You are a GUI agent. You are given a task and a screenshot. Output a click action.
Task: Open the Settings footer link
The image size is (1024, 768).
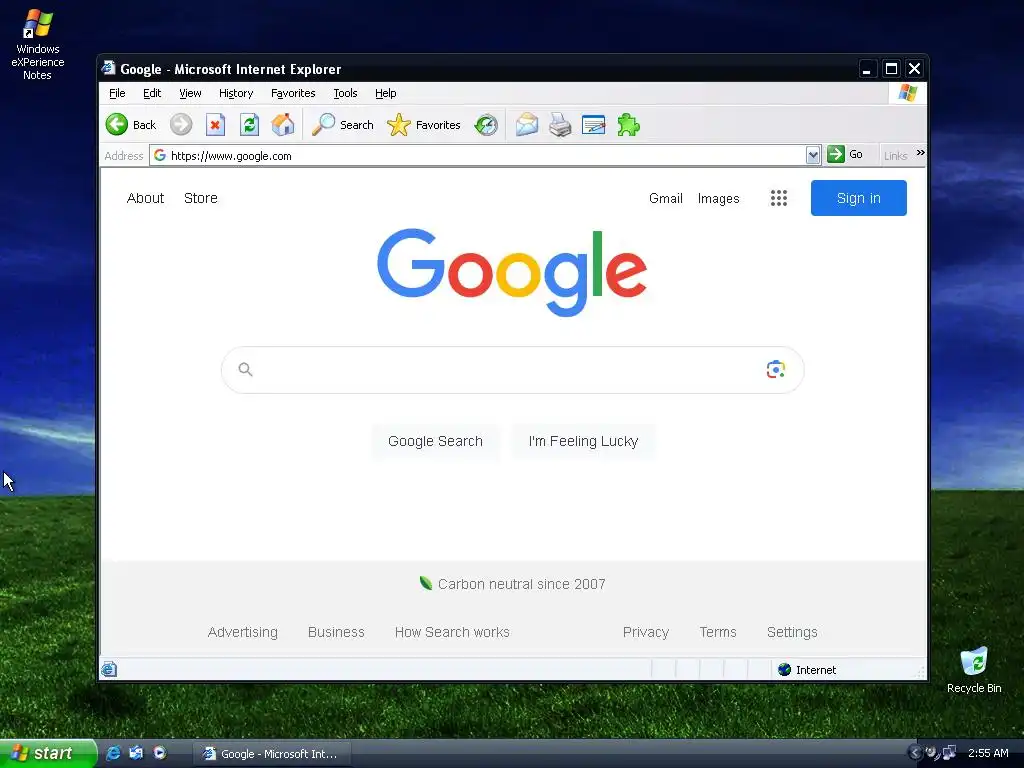tap(792, 632)
